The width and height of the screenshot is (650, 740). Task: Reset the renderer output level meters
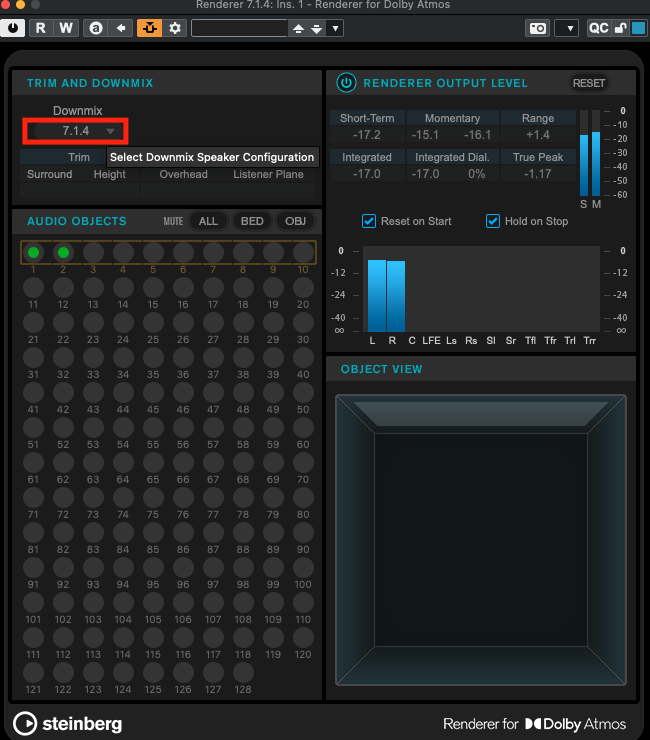[x=589, y=83]
